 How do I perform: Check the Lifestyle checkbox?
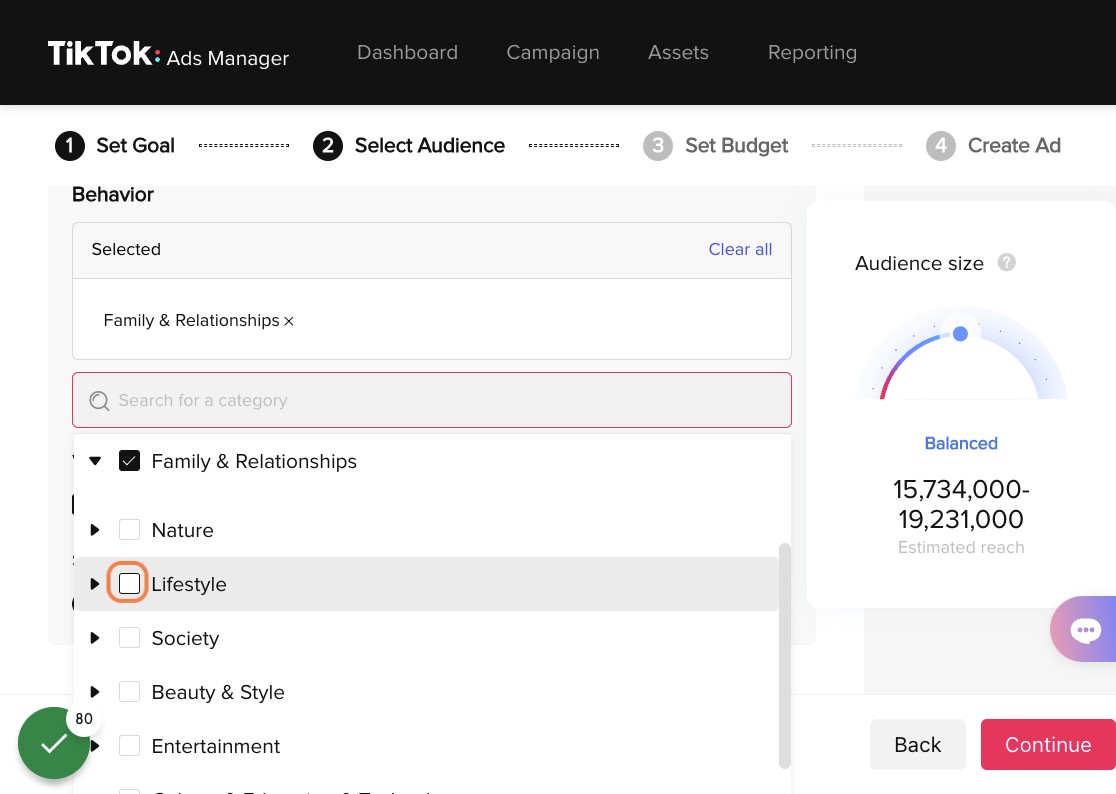(130, 583)
